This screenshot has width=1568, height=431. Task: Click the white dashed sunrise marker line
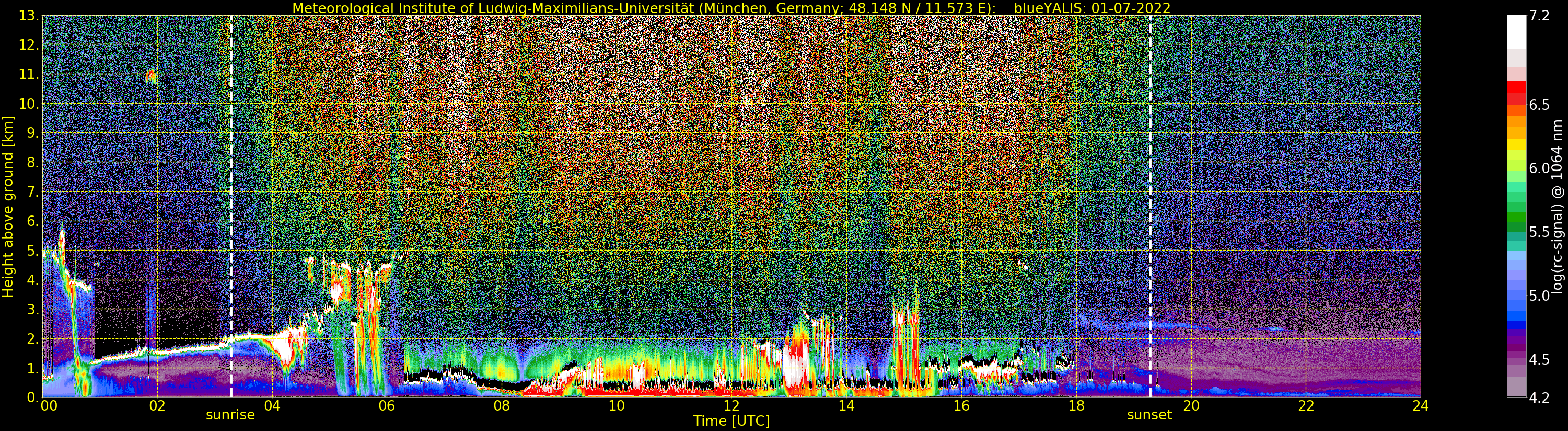click(x=231, y=207)
